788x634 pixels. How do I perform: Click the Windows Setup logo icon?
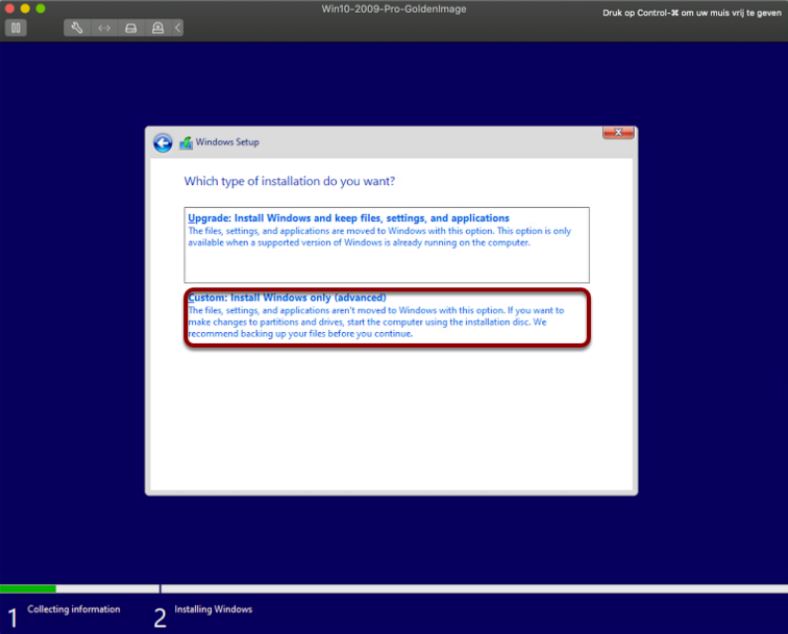186,143
